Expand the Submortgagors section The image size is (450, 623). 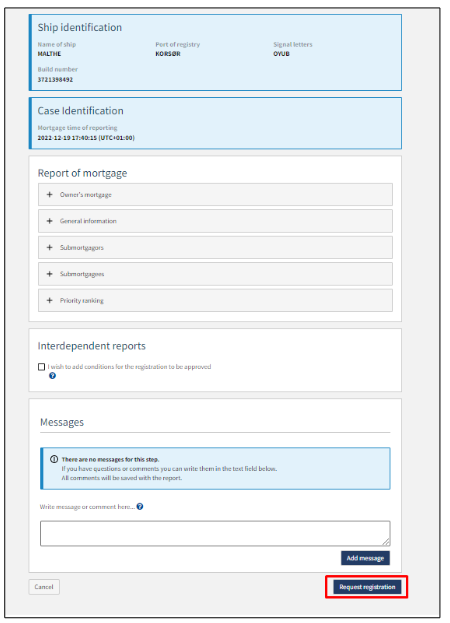coord(215,248)
